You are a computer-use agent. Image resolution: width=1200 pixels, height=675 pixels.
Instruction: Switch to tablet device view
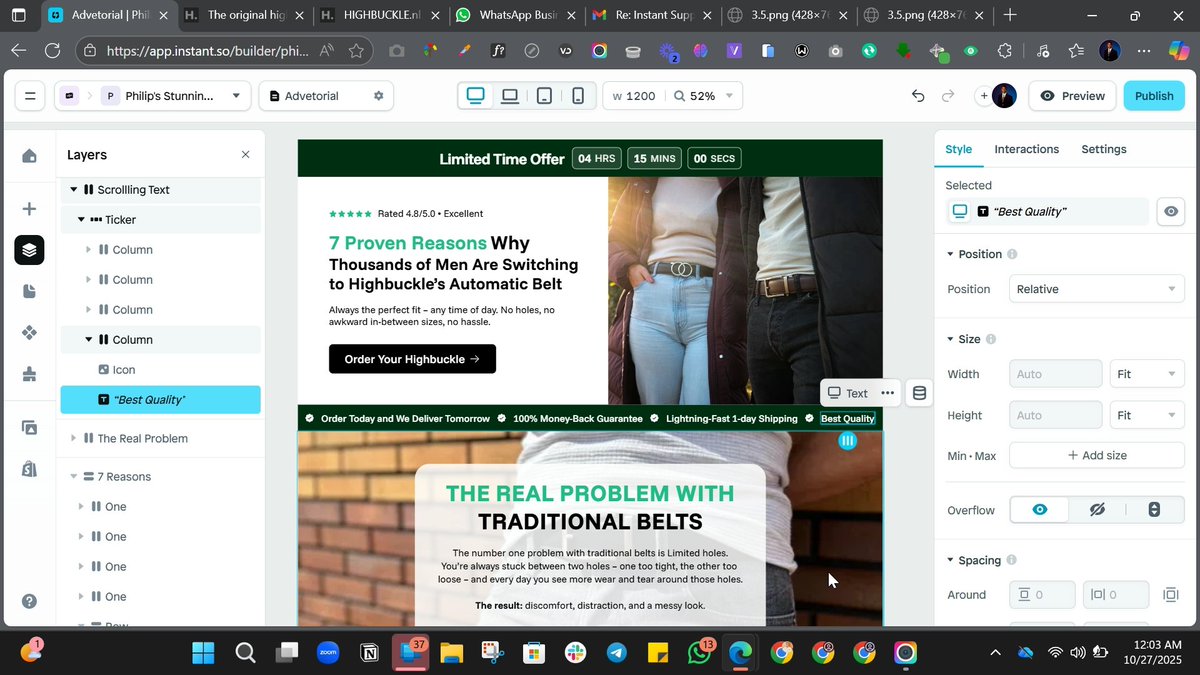[x=544, y=96]
